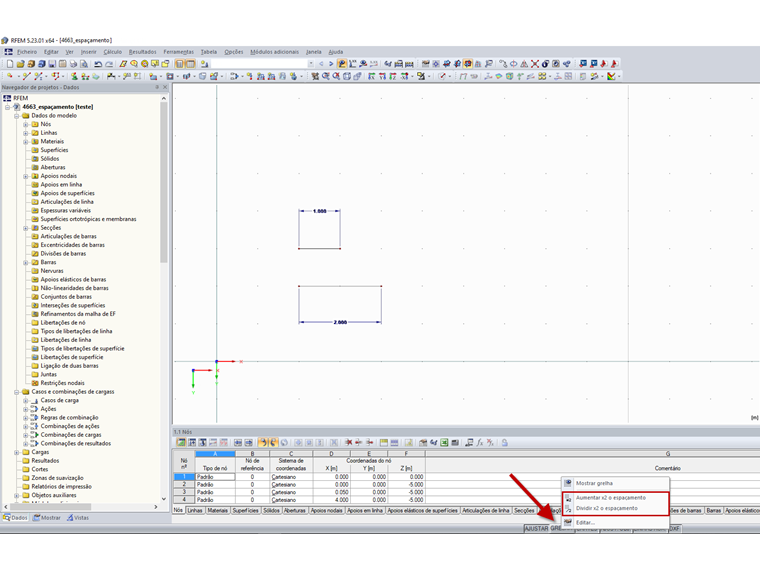Click the highlighted navigator toggle icon in toolbar
The image size is (760, 570).
(180, 64)
